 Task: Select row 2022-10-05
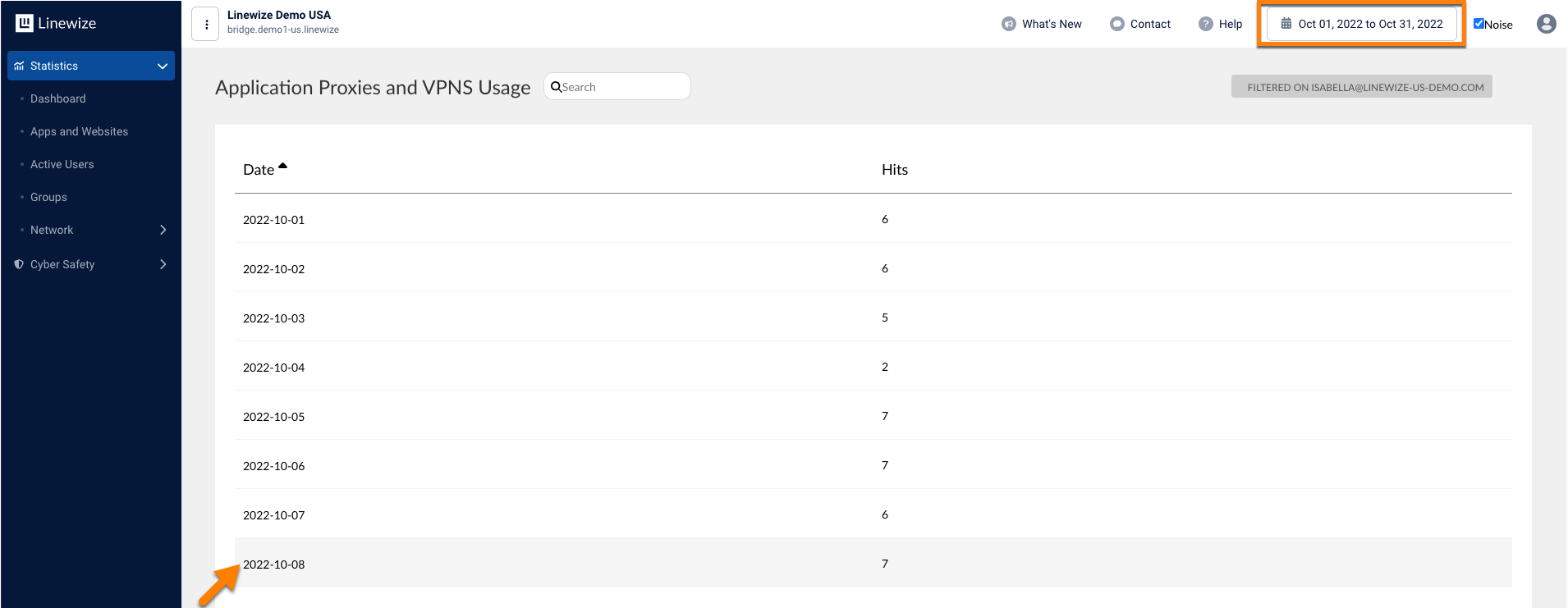click(x=873, y=416)
